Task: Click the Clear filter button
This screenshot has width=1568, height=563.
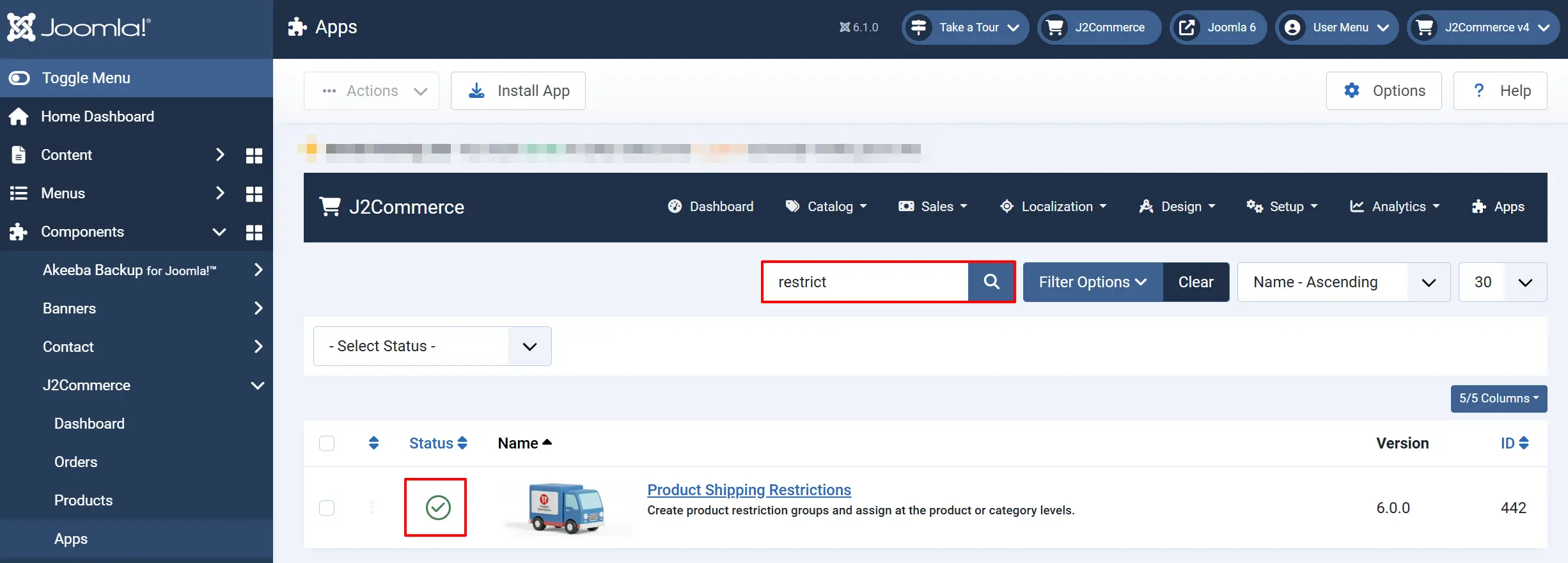Action: point(1196,282)
